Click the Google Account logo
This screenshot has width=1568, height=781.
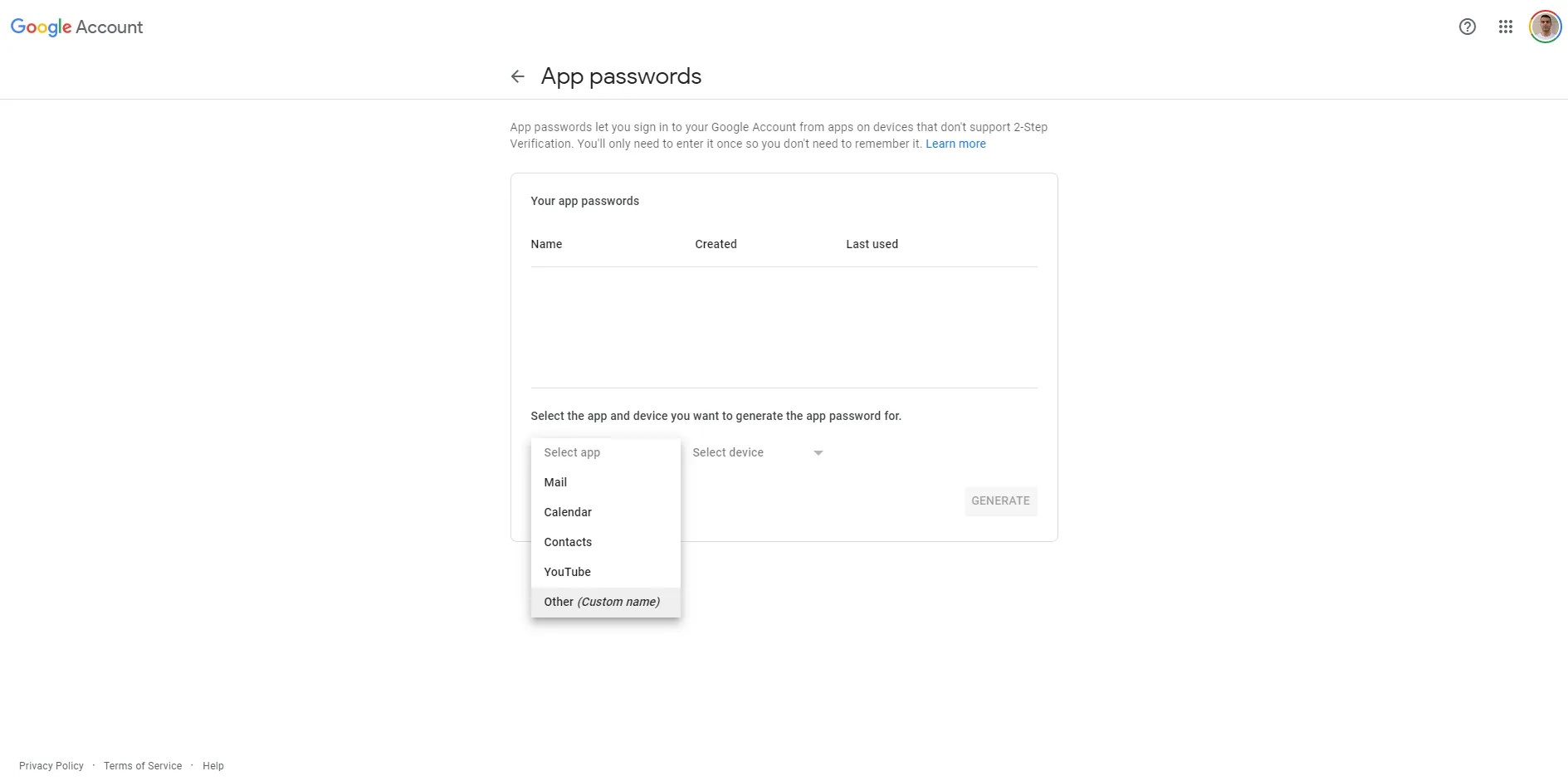[76, 27]
